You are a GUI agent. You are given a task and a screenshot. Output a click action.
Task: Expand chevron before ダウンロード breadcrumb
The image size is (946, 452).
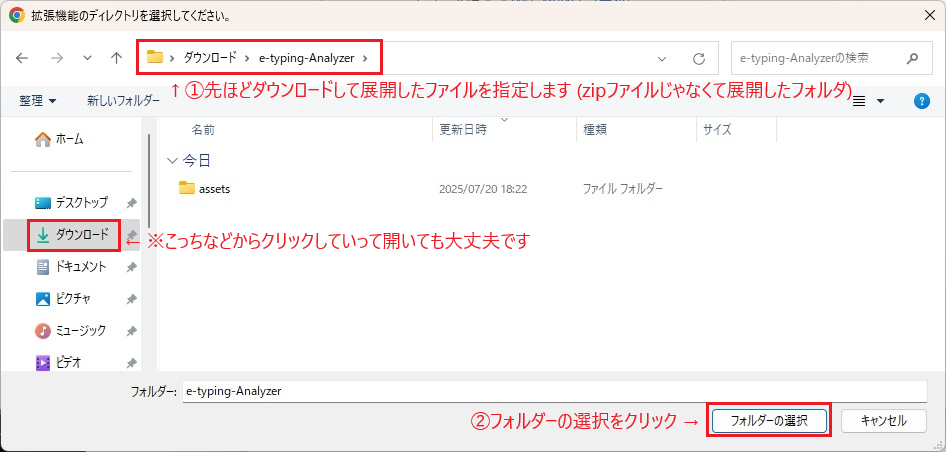173,58
